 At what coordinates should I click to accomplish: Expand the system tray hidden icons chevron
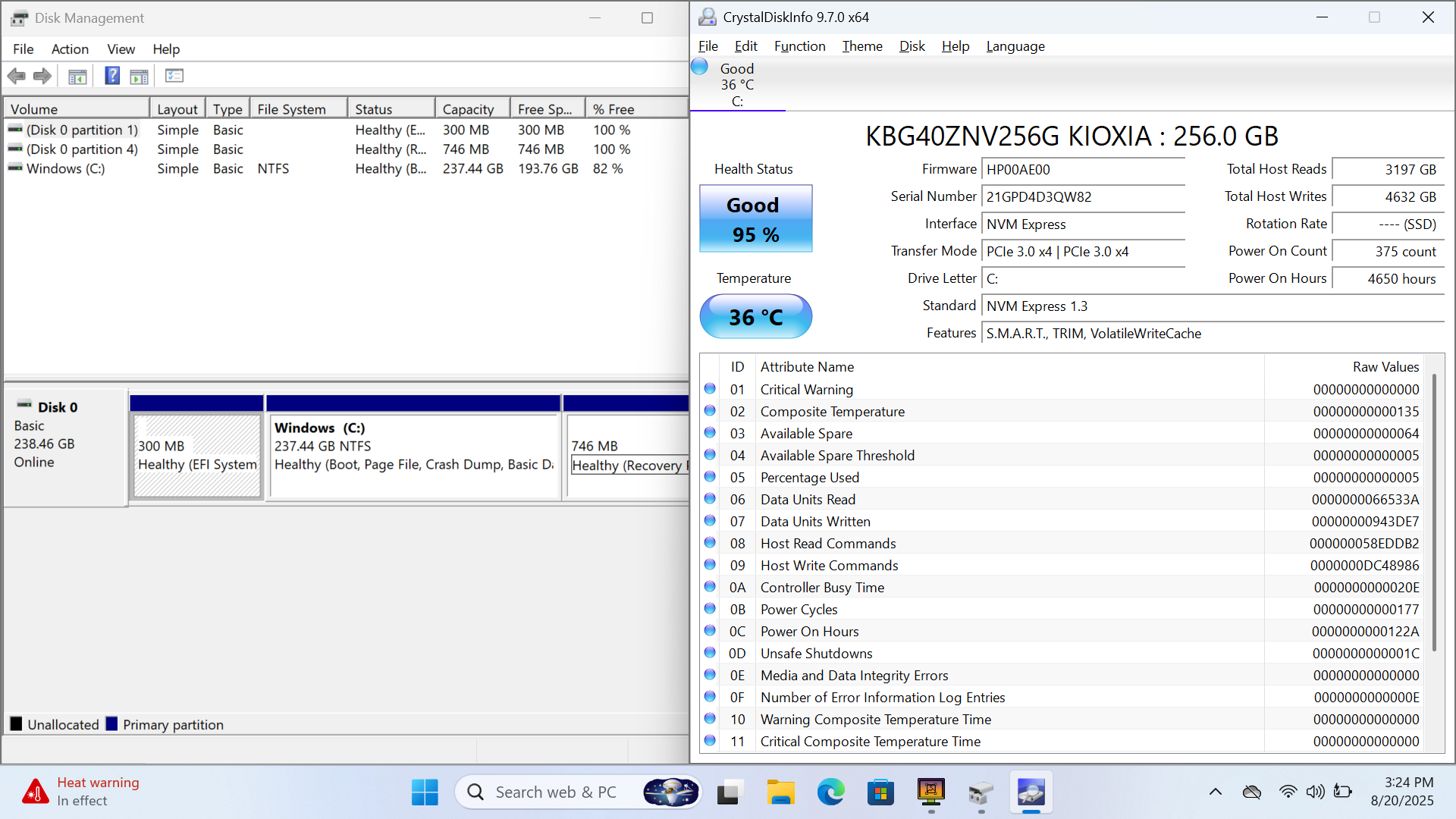[x=1215, y=792]
